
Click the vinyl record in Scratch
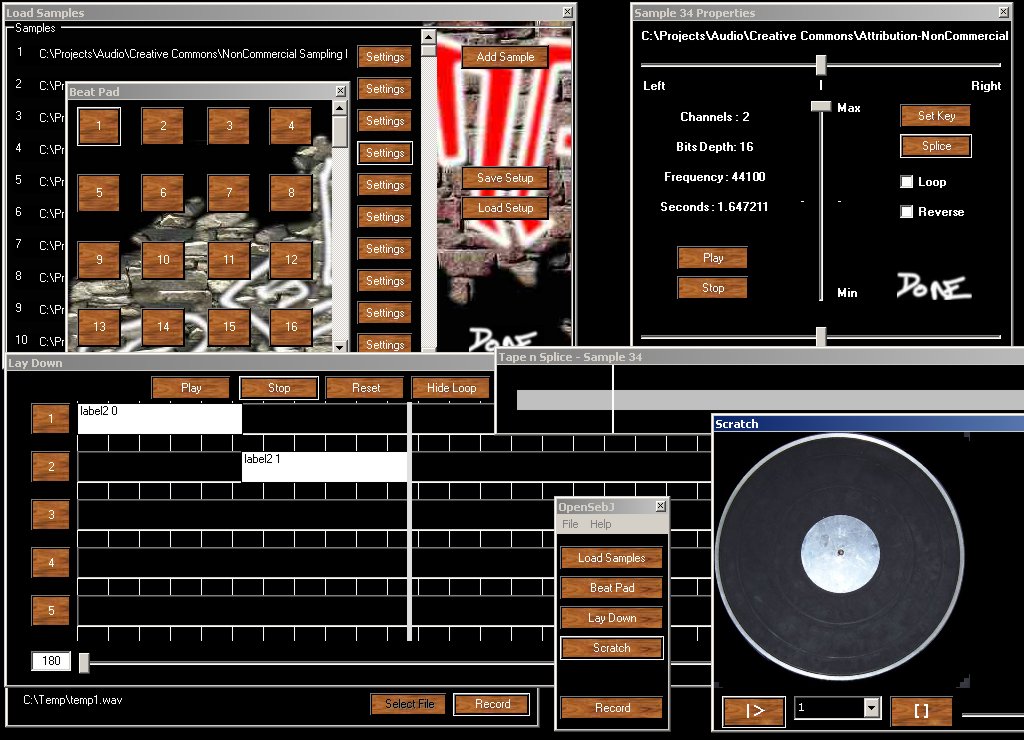[840, 556]
